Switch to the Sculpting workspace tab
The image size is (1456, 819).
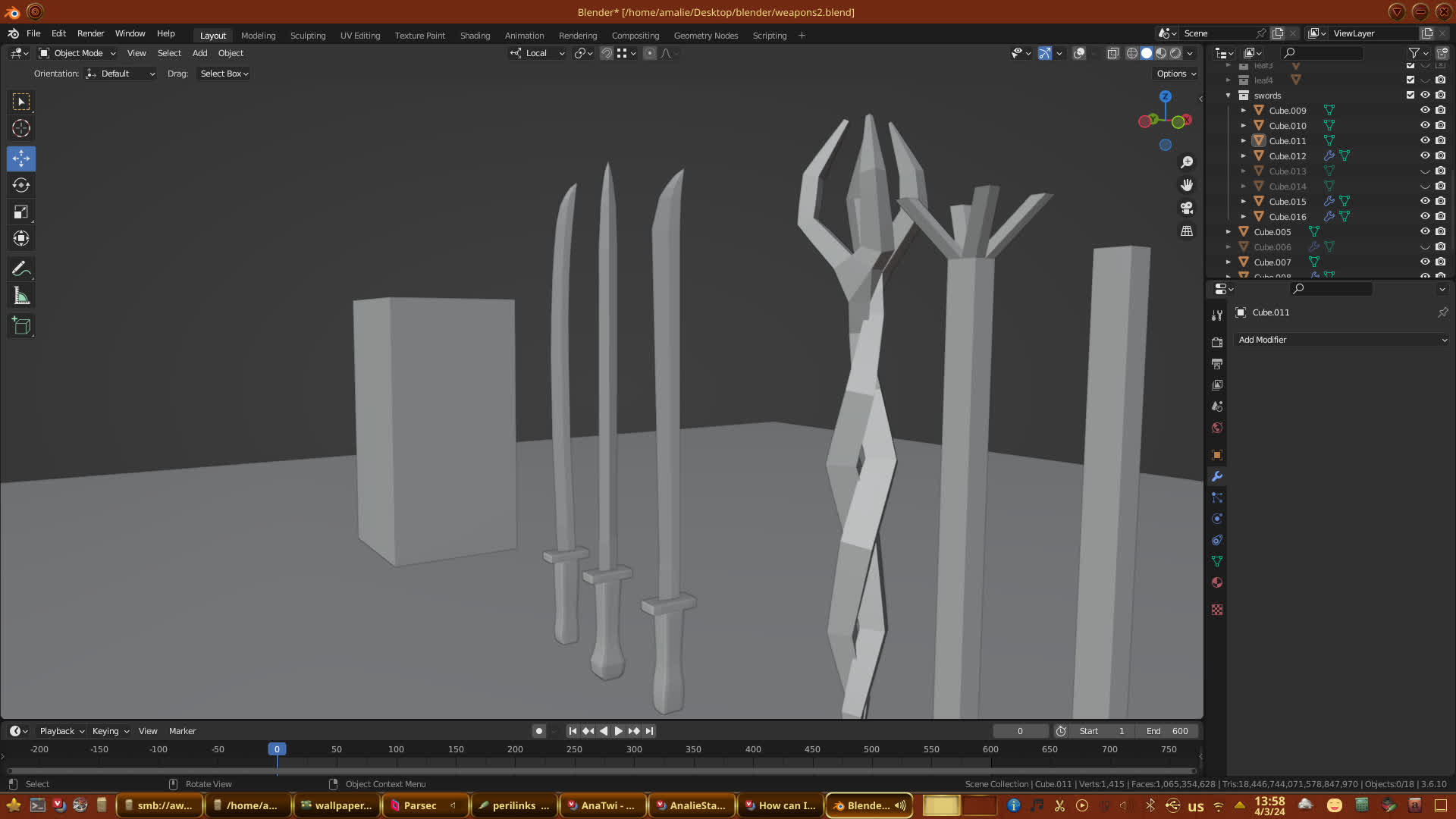tap(307, 36)
